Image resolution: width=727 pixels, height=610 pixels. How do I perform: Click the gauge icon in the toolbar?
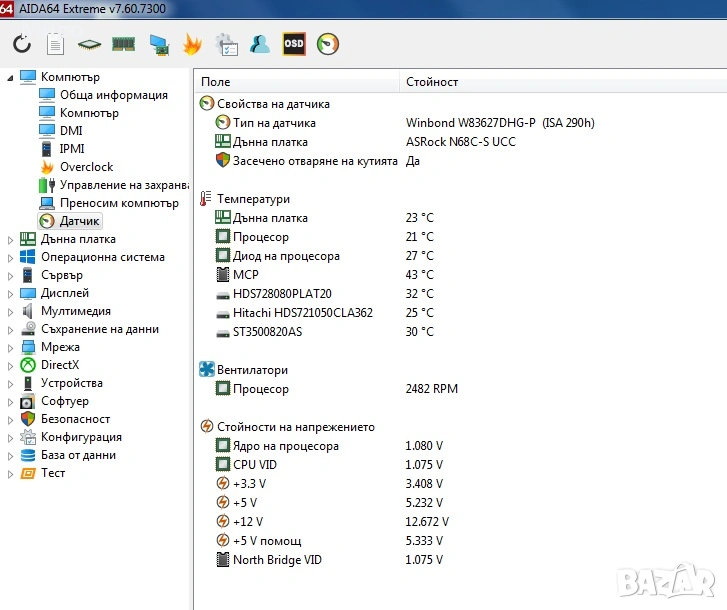(x=328, y=44)
